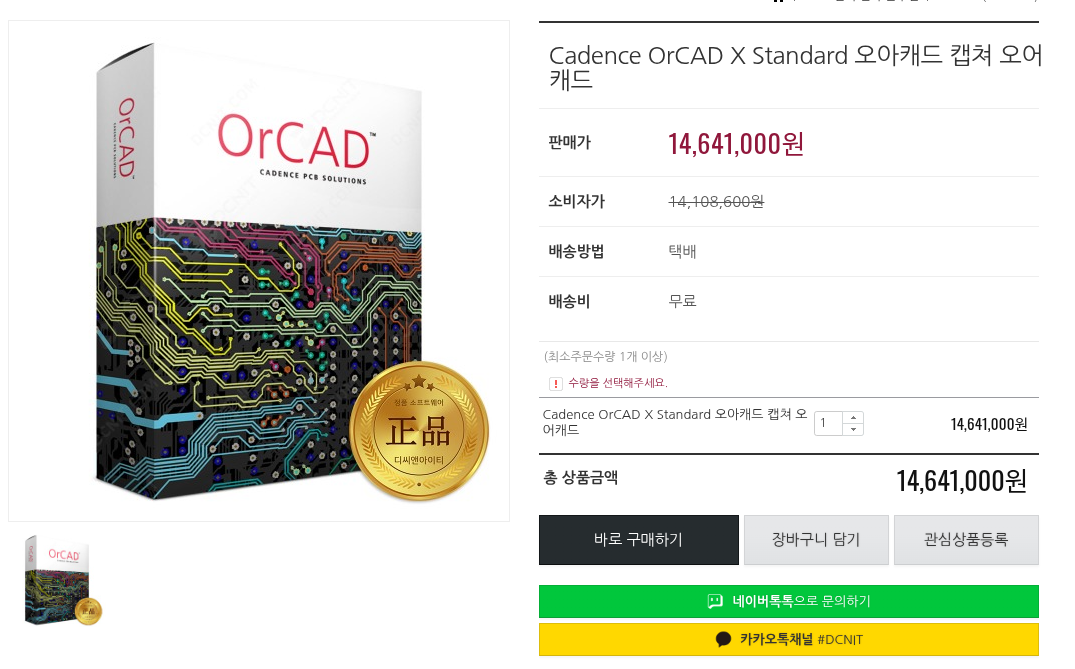Select the small product thumbnail image
The image size is (1075, 669).
click(x=60, y=580)
